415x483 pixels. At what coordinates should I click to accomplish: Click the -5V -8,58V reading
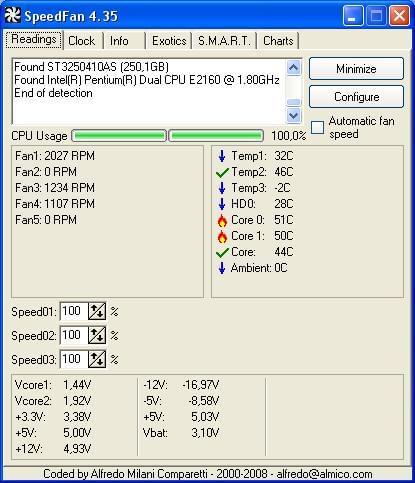click(x=181, y=401)
